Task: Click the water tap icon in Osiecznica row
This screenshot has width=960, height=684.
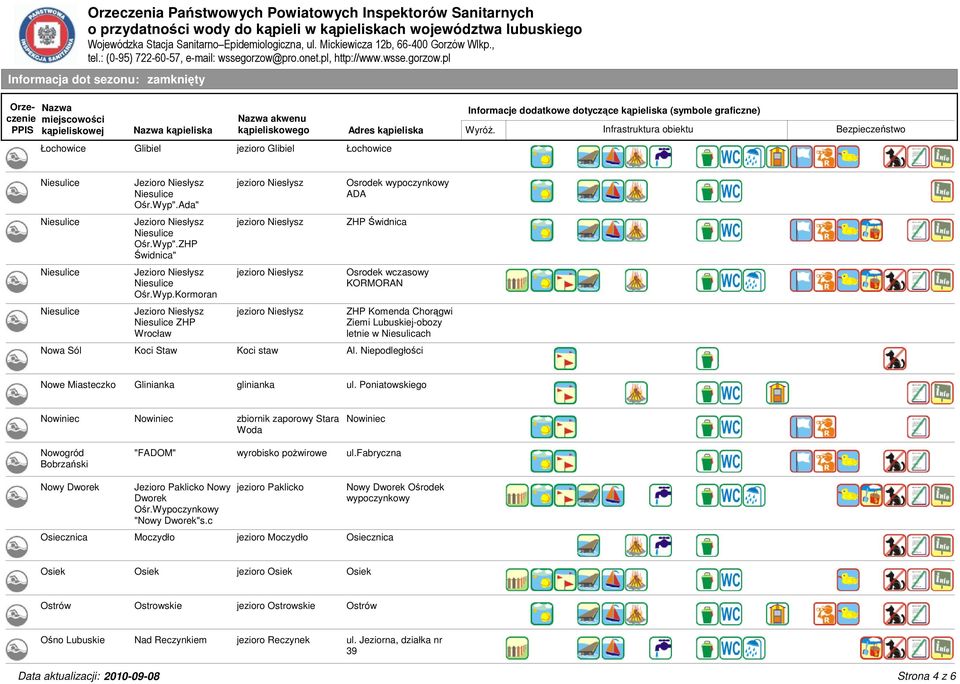Action: 660,546
